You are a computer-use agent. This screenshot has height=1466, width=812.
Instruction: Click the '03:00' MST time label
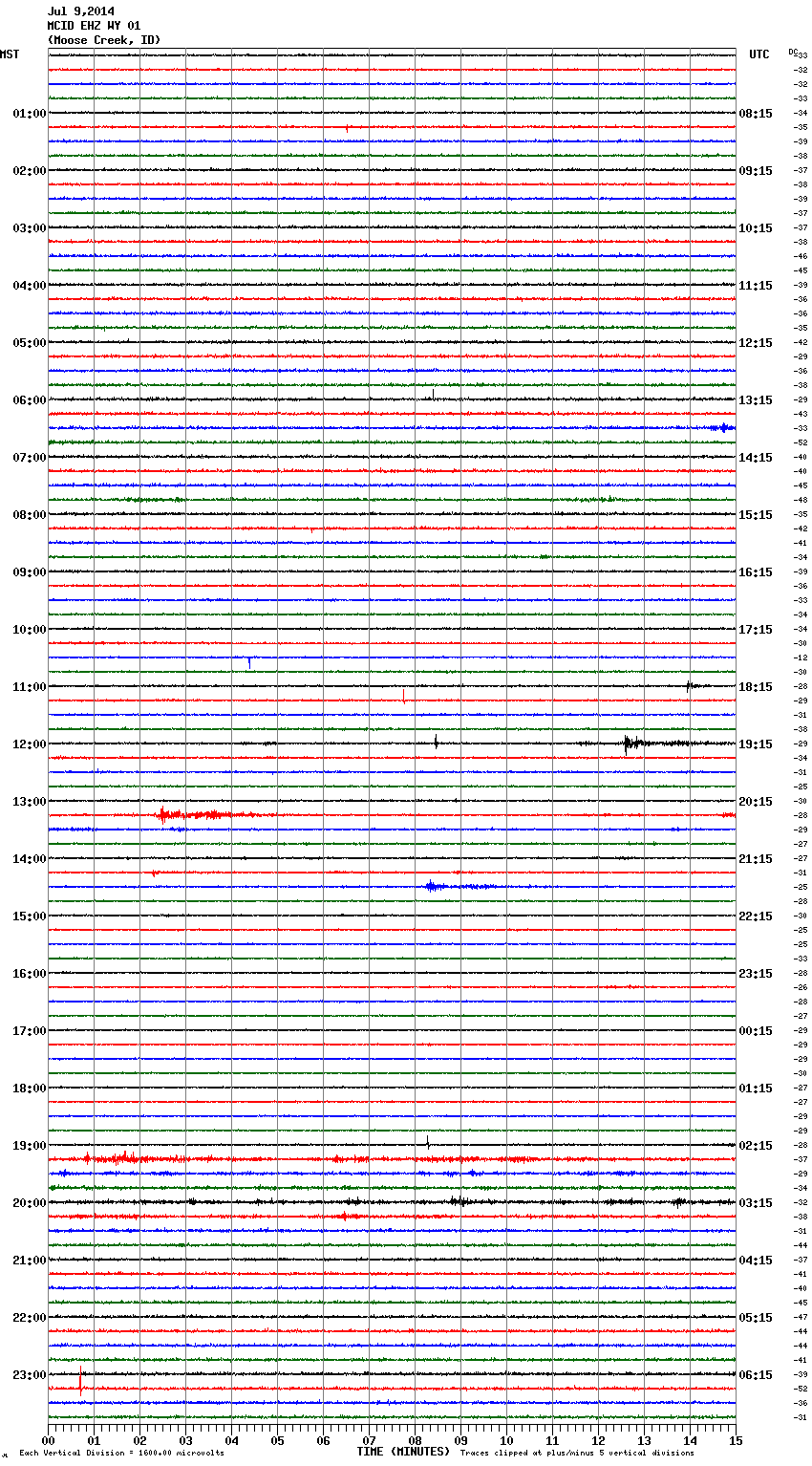click(30, 228)
